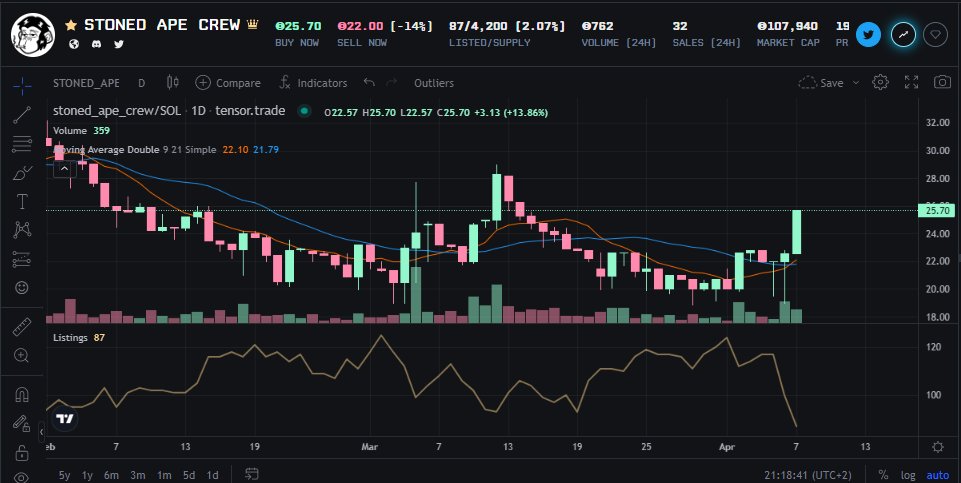Viewport: 961px width, 483px height.
Task: Select the trend line drawing tool
Action: [x=22, y=115]
